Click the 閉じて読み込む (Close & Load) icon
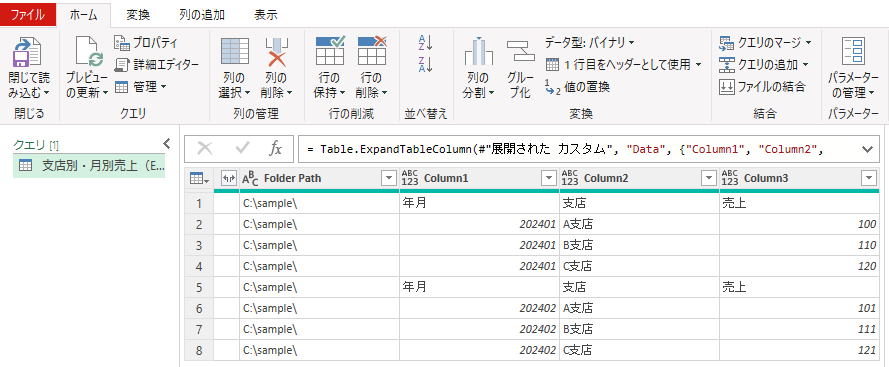Screen dimensions: 889x367 (26, 52)
